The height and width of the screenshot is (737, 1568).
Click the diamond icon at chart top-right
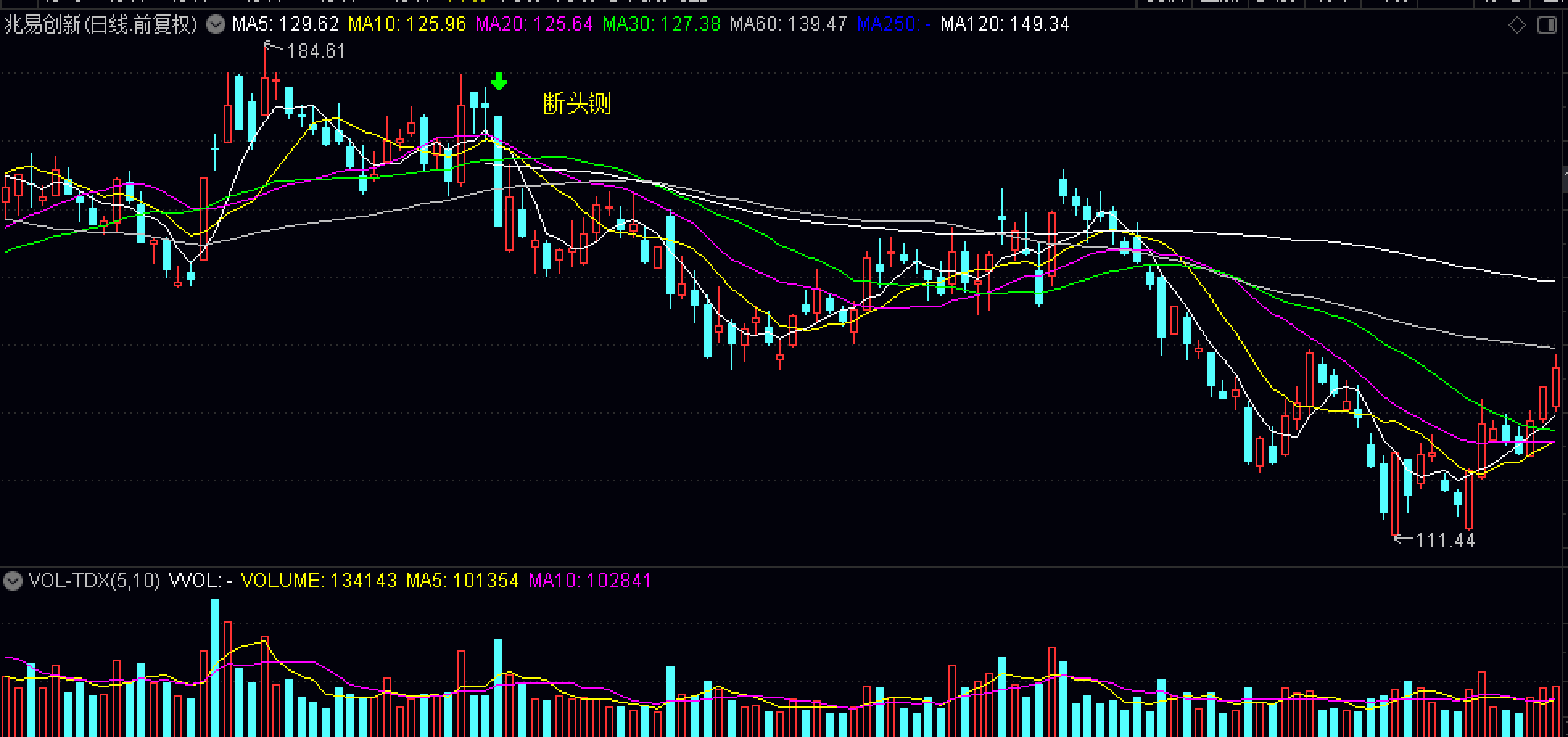point(1516,25)
